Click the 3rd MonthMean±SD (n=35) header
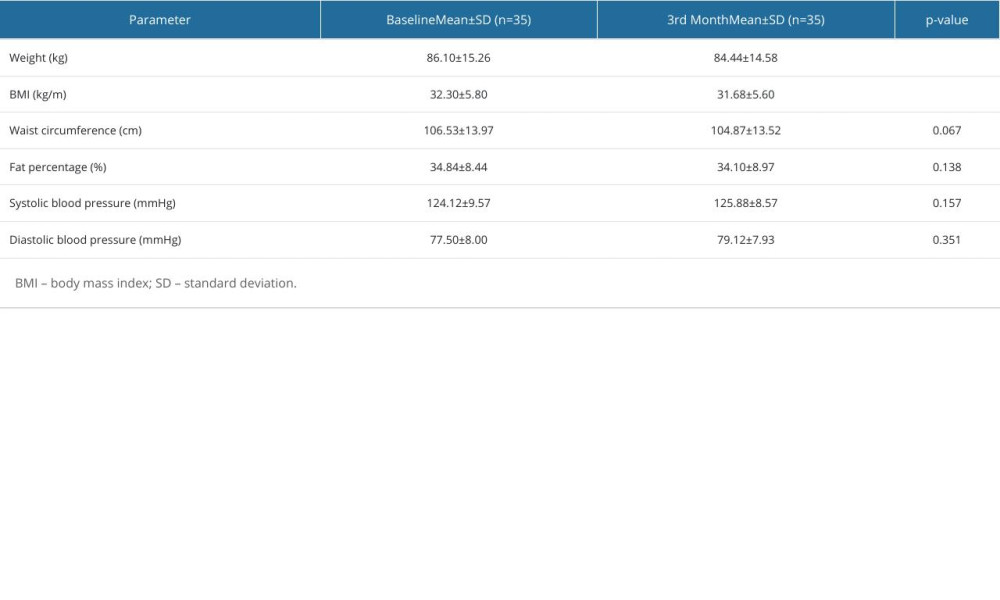Viewport: 1000px width, 600px height. click(x=746, y=20)
